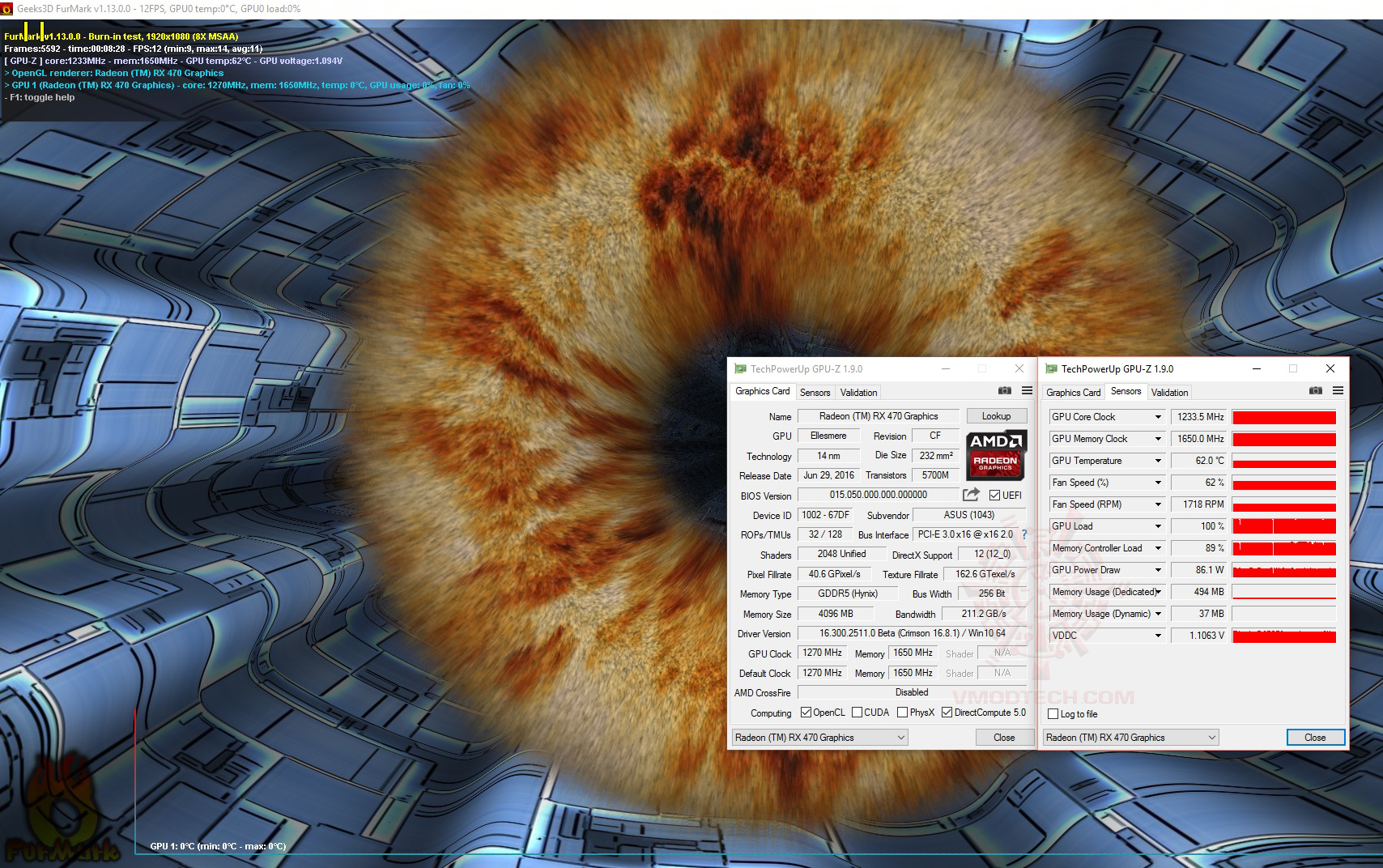Take screenshot with camera icon in sensors window
Screen dimensions: 1383x868
[1316, 391]
